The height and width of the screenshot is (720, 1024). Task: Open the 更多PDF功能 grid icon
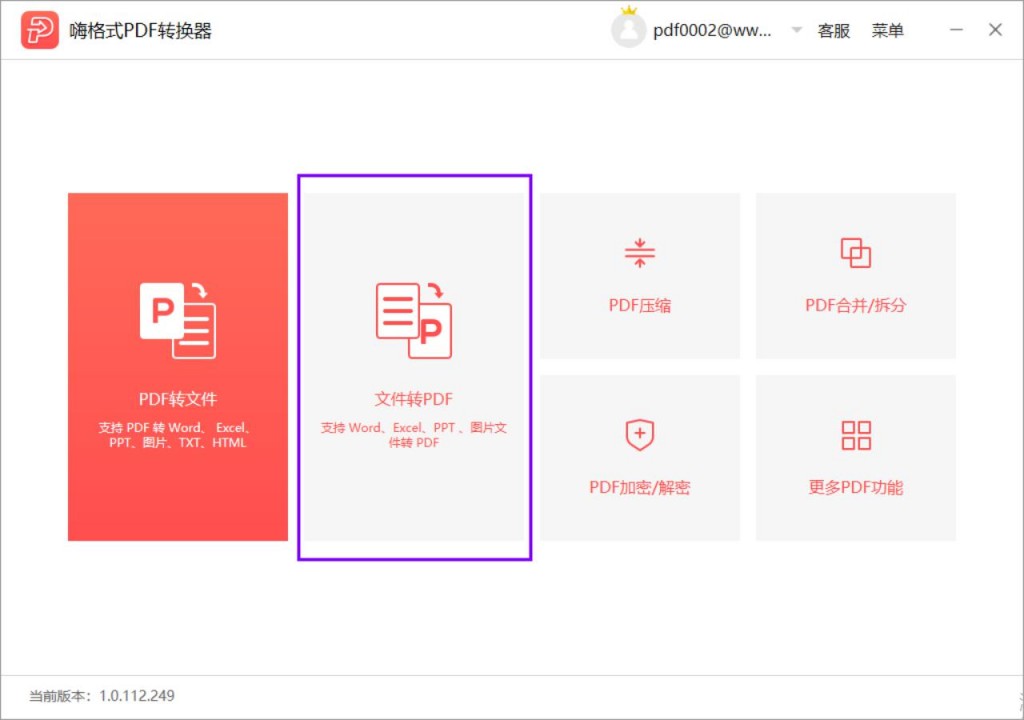856,435
